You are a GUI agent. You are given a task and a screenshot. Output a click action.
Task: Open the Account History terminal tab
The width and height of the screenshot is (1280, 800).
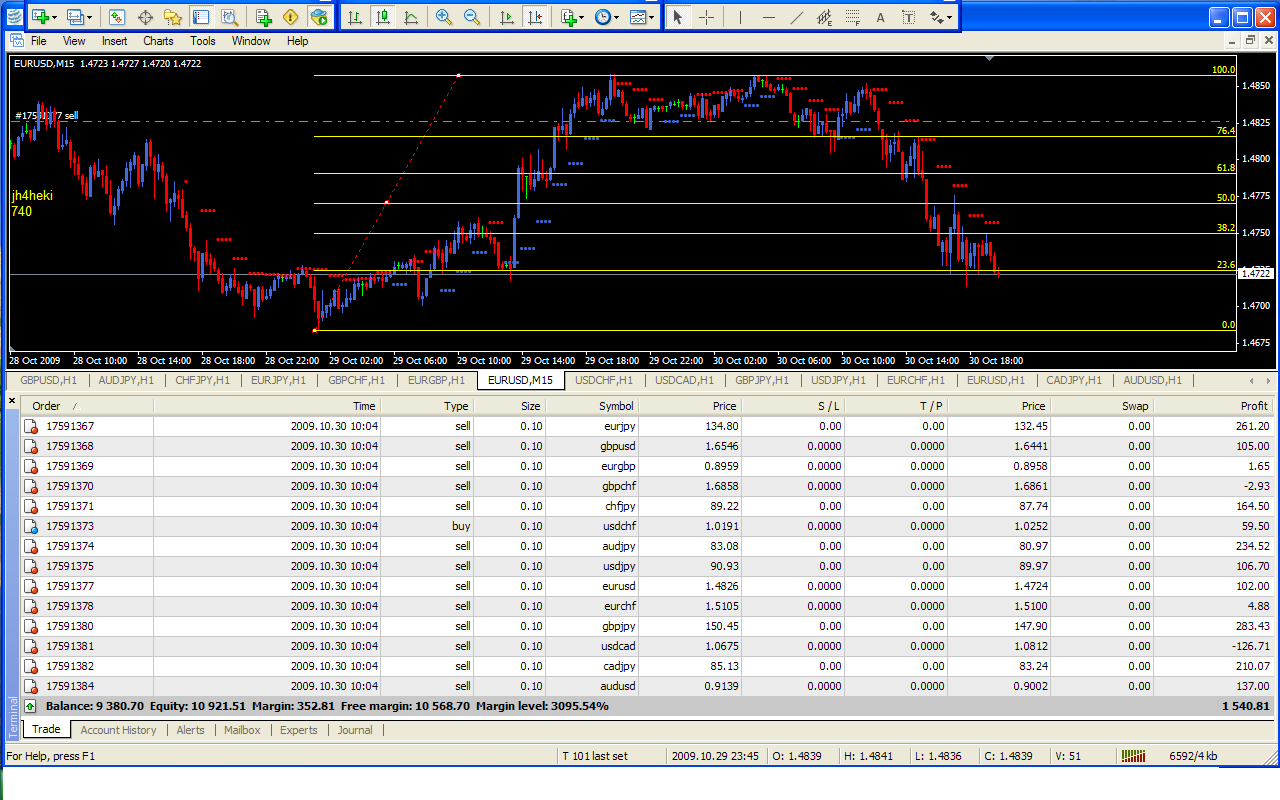118,730
